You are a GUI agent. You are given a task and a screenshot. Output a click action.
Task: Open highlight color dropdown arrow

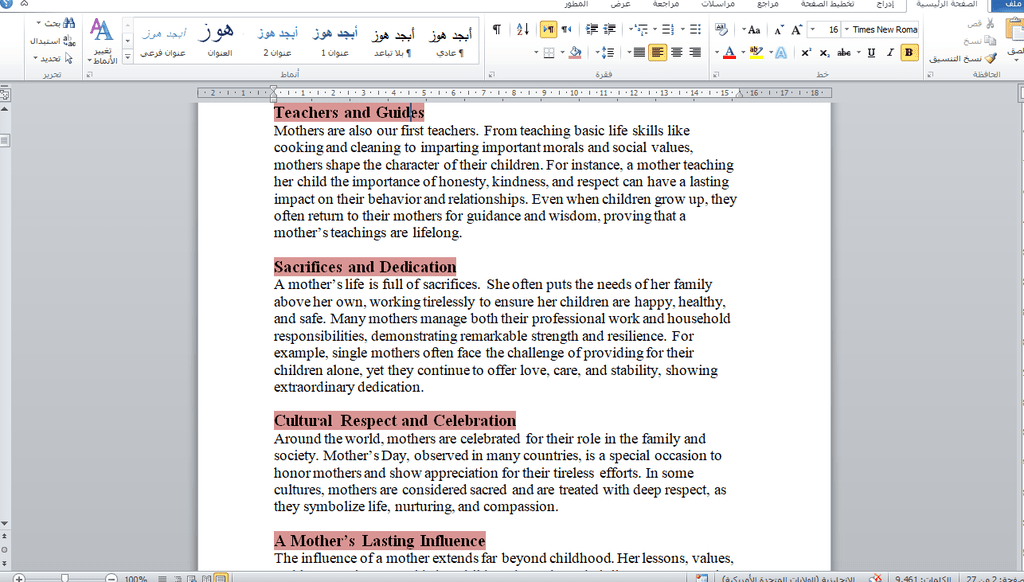coord(744,52)
